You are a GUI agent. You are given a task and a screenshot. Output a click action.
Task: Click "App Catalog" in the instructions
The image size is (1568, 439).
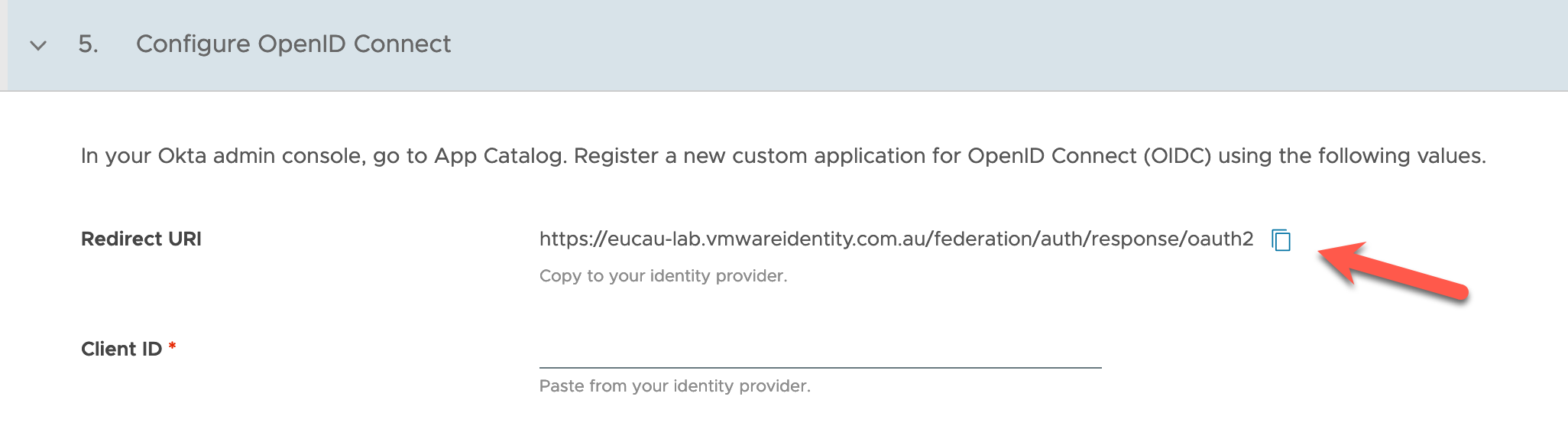coord(499,156)
